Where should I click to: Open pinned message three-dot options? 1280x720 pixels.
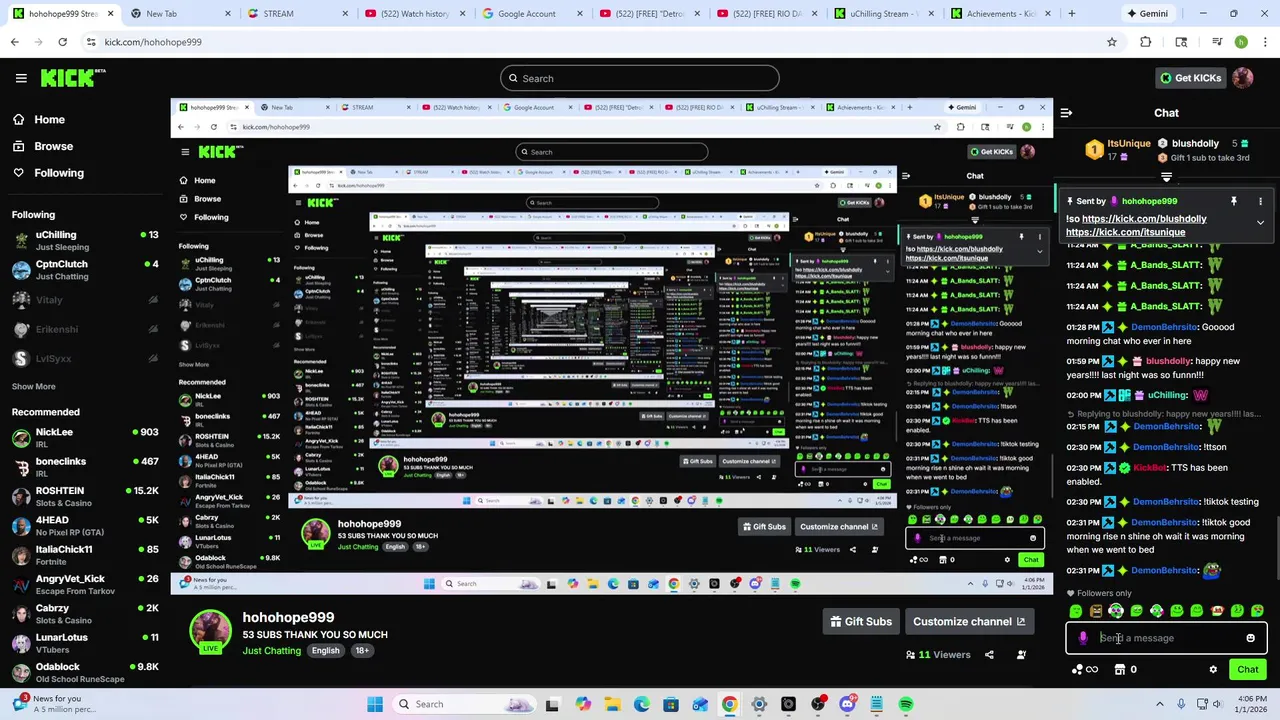pyautogui.click(x=1260, y=201)
